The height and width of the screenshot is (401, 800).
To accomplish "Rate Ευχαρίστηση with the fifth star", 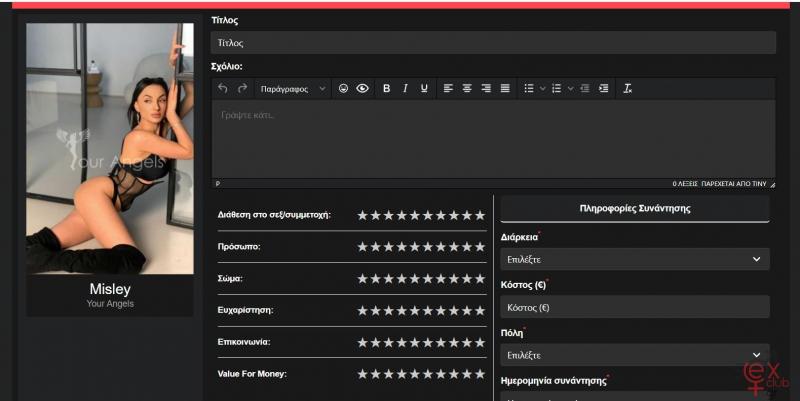I will pyautogui.click(x=415, y=310).
